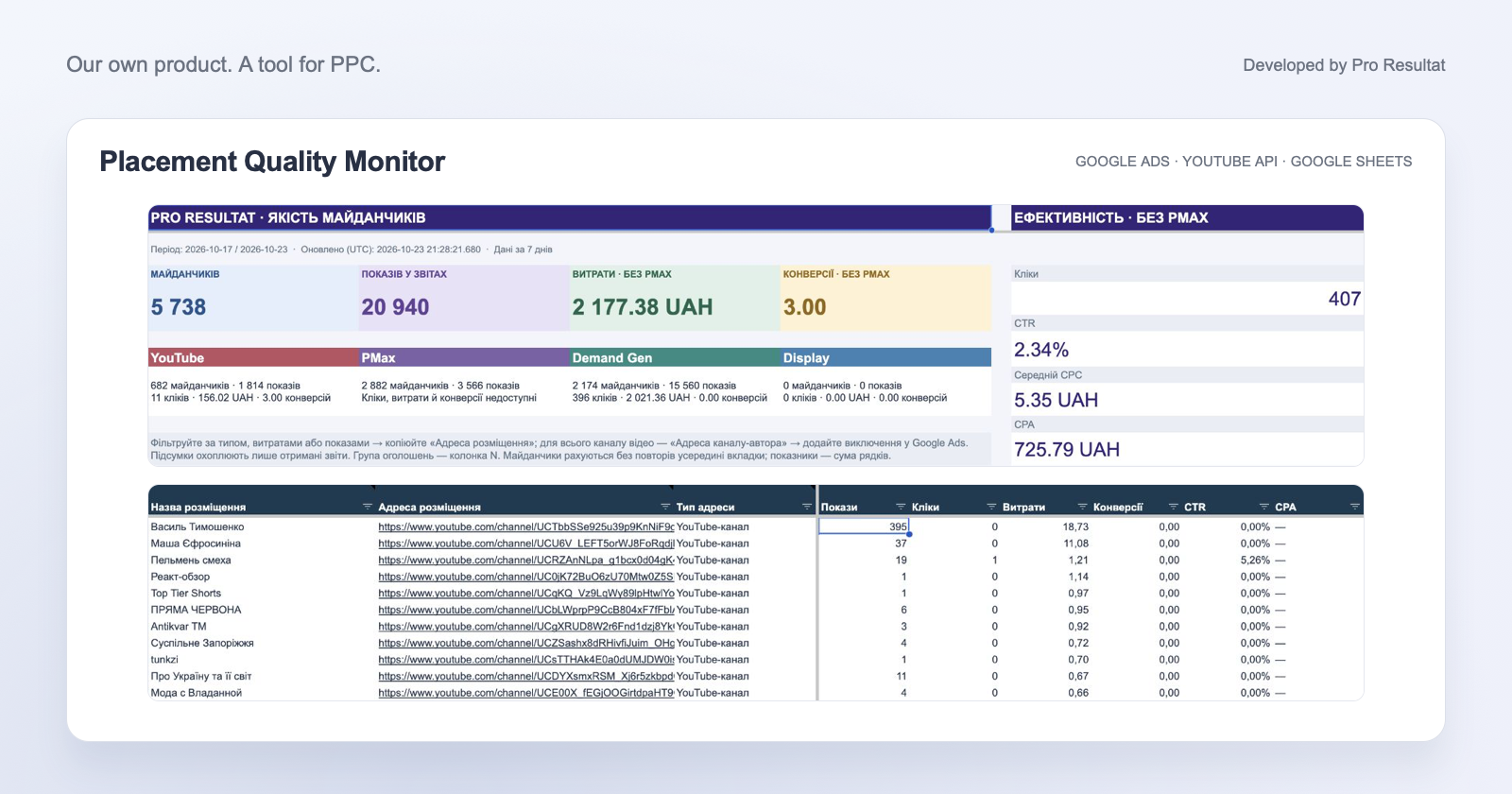Image resolution: width=1512 pixels, height=794 pixels.
Task: Open the filter on the Покази column
Action: [901, 508]
